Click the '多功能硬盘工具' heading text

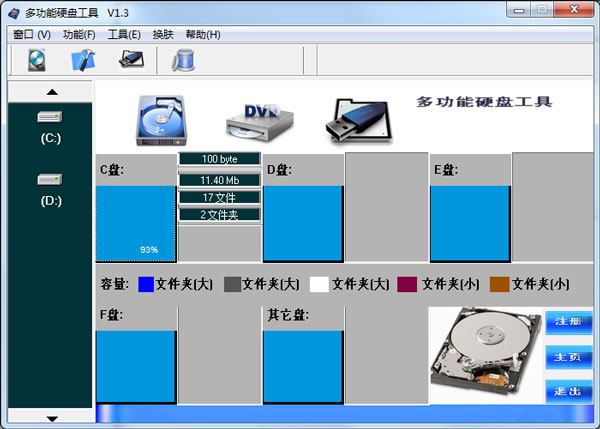tap(484, 102)
